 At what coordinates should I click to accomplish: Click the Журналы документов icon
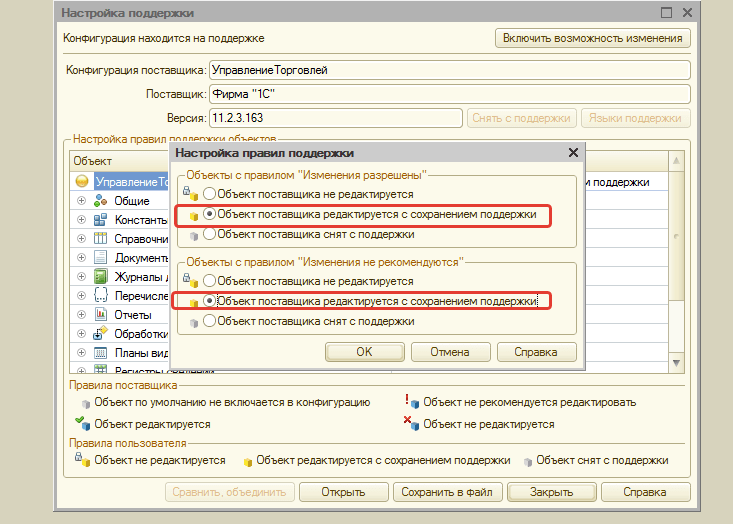[100, 277]
